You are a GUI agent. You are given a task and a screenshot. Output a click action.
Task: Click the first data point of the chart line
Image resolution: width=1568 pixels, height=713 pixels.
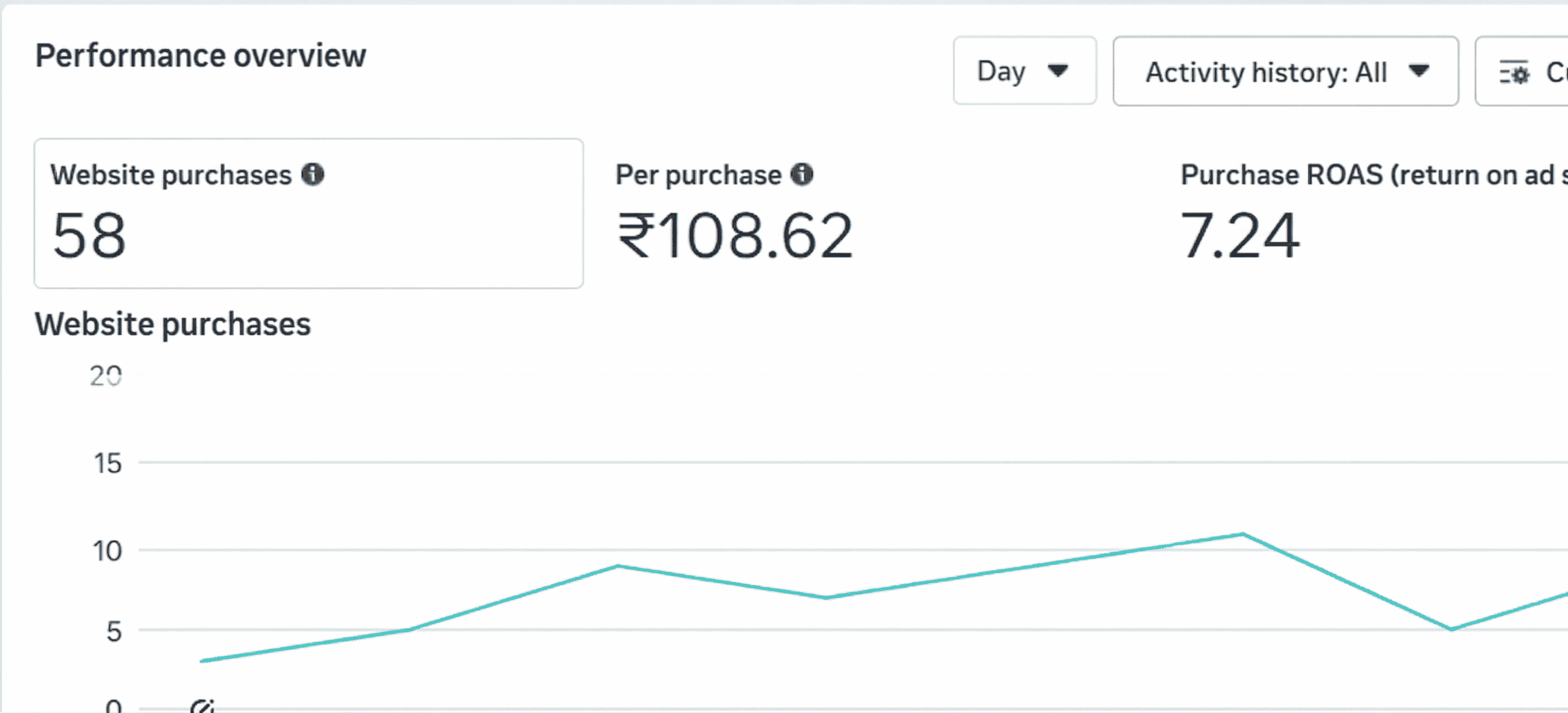pos(202,660)
